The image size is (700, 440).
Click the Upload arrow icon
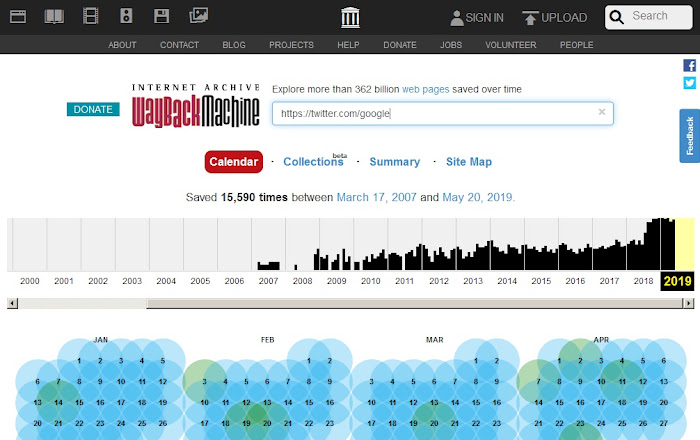point(530,18)
